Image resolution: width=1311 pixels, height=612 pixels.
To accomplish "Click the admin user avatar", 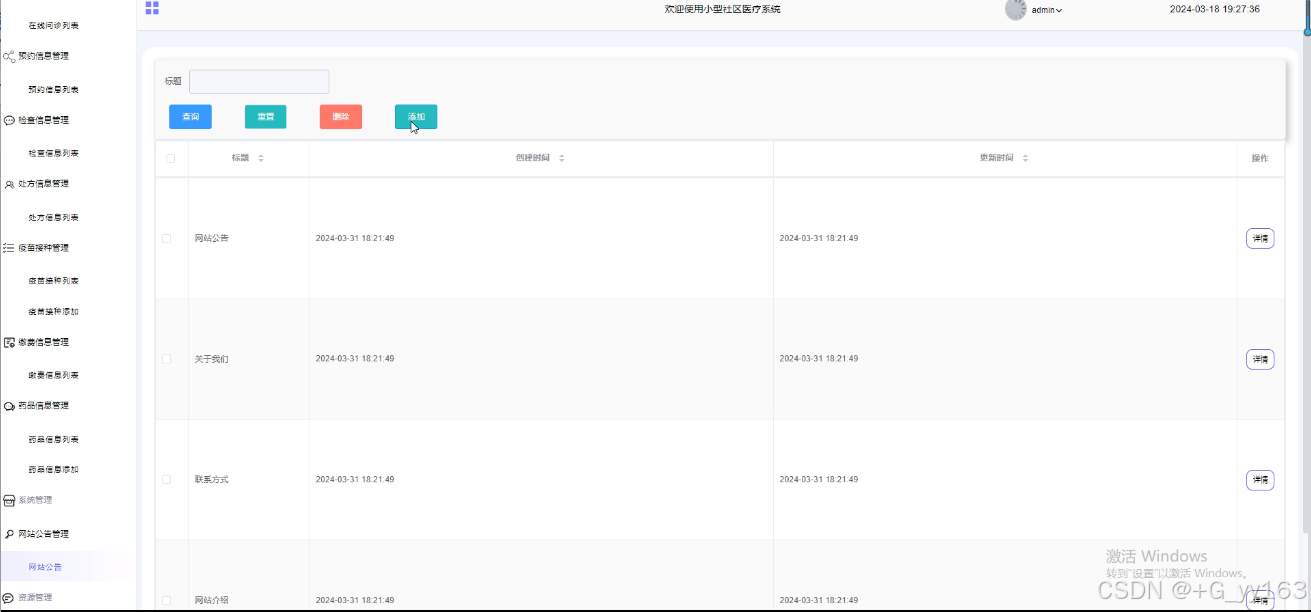I will pos(1016,10).
